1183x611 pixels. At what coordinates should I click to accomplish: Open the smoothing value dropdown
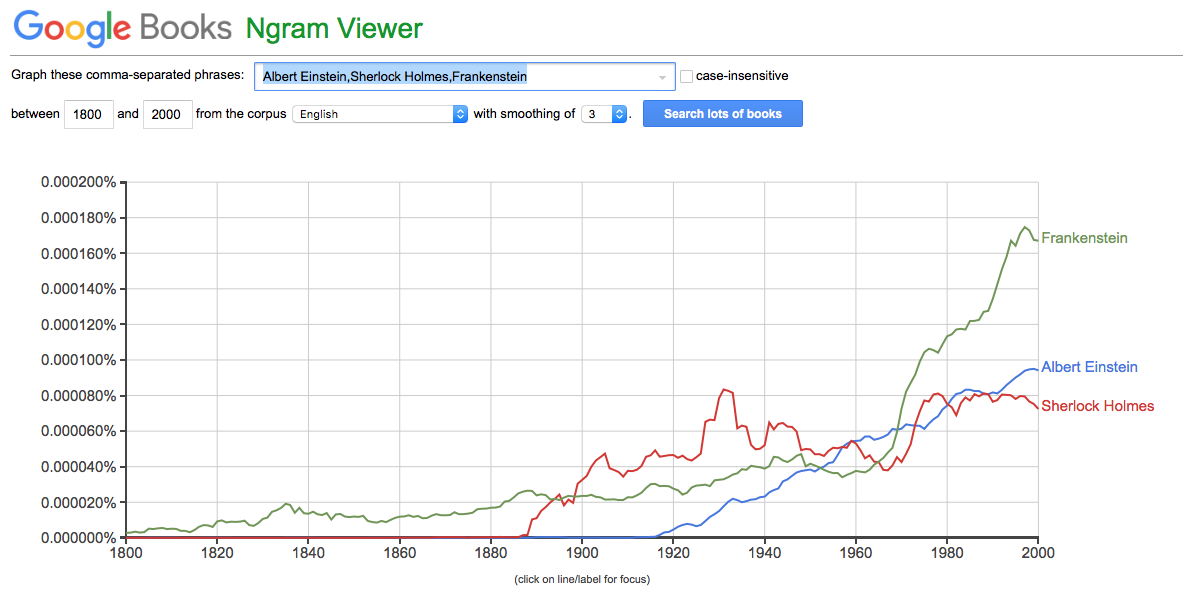click(605, 114)
